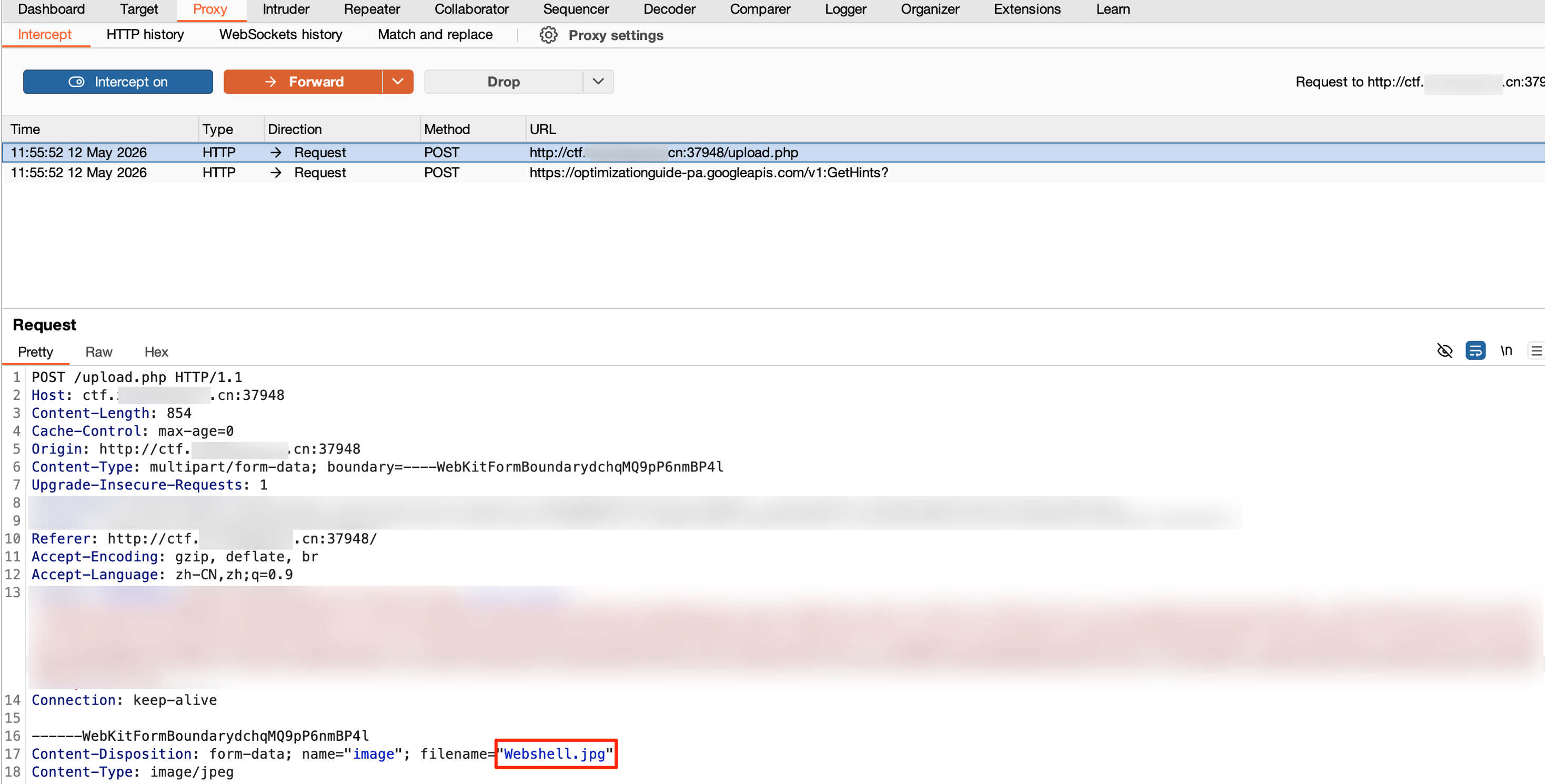Click the Drop button

coord(504,82)
